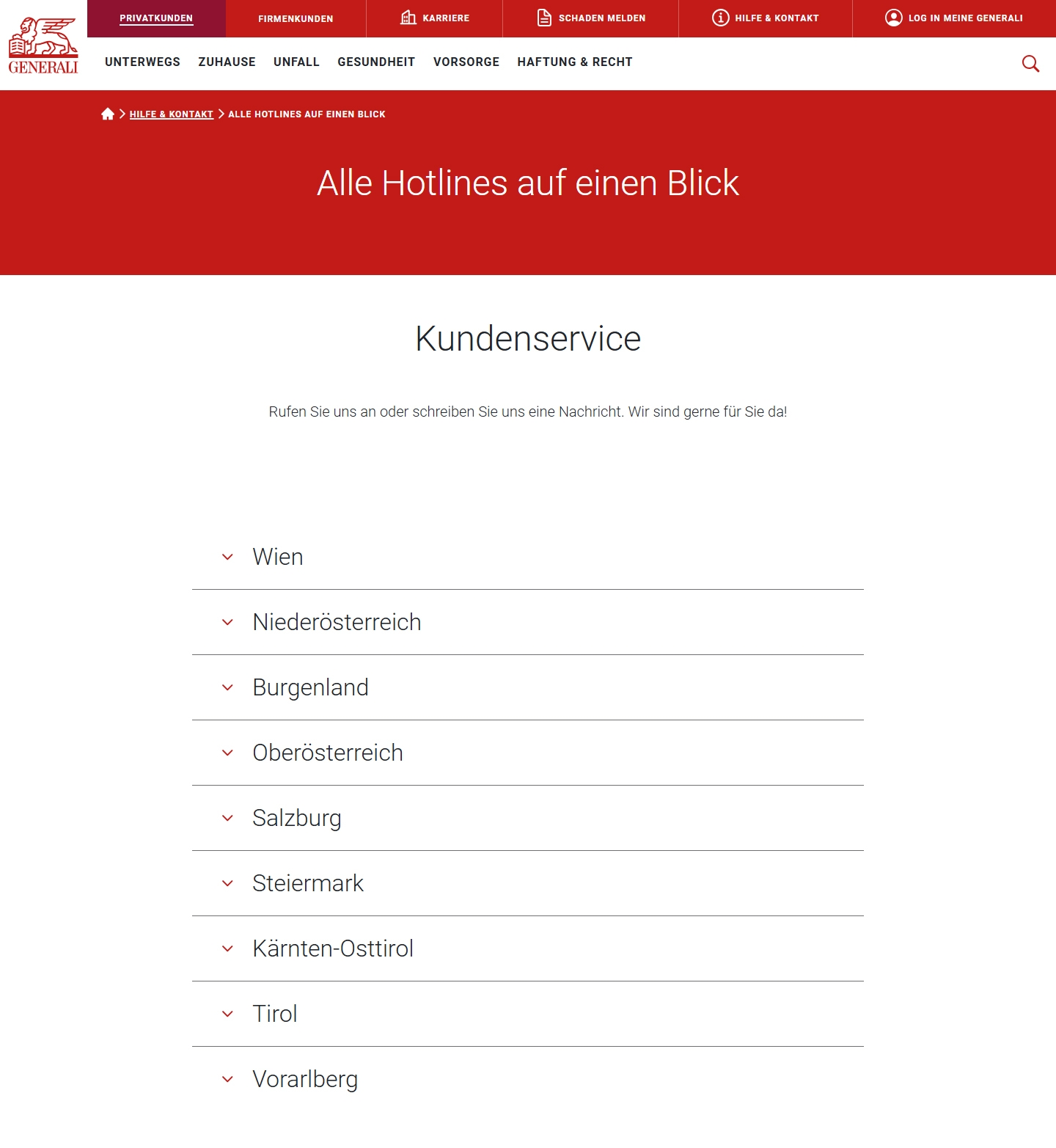Screen dimensions: 1056x1148
Task: Expand the Tirol chevron
Action: (227, 1014)
